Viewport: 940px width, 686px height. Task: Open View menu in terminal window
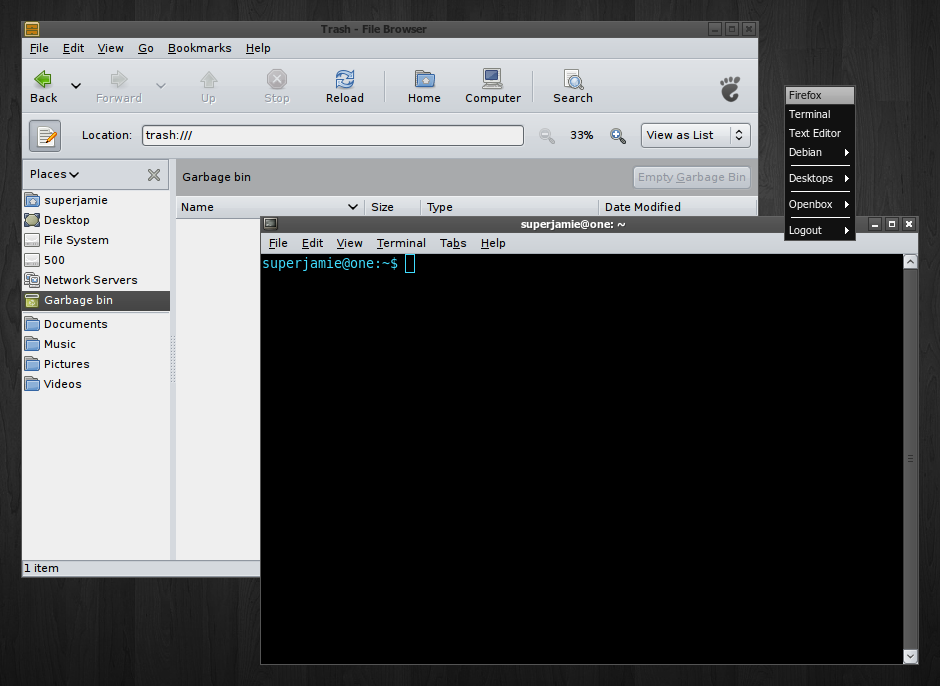pyautogui.click(x=349, y=243)
